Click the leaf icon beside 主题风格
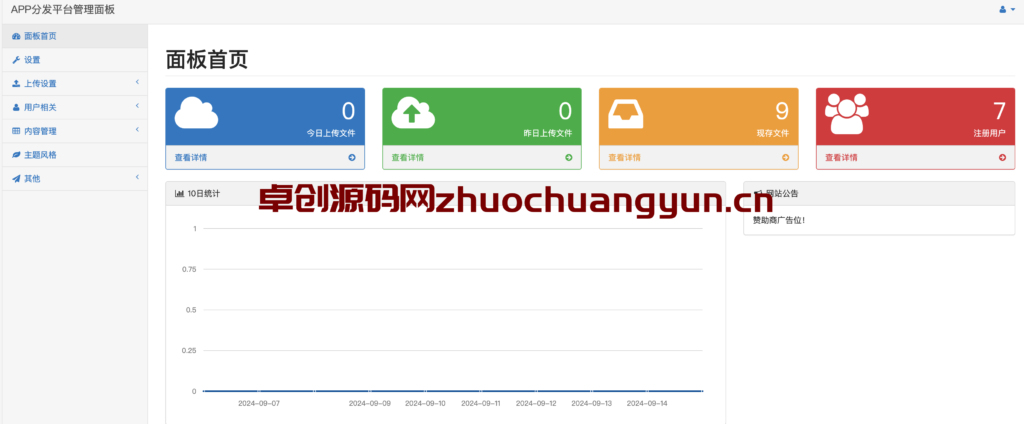This screenshot has height=424, width=1024. tap(16, 155)
